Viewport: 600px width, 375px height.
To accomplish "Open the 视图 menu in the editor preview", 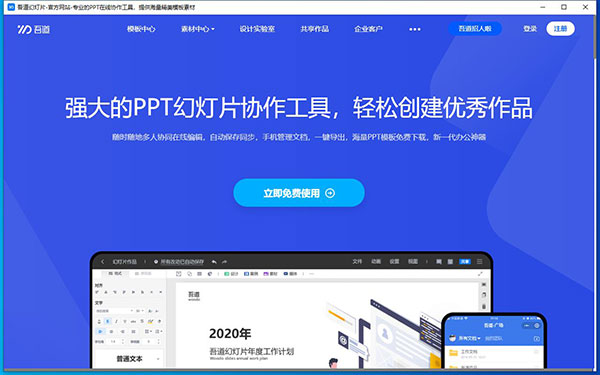I will pyautogui.click(x=412, y=261).
